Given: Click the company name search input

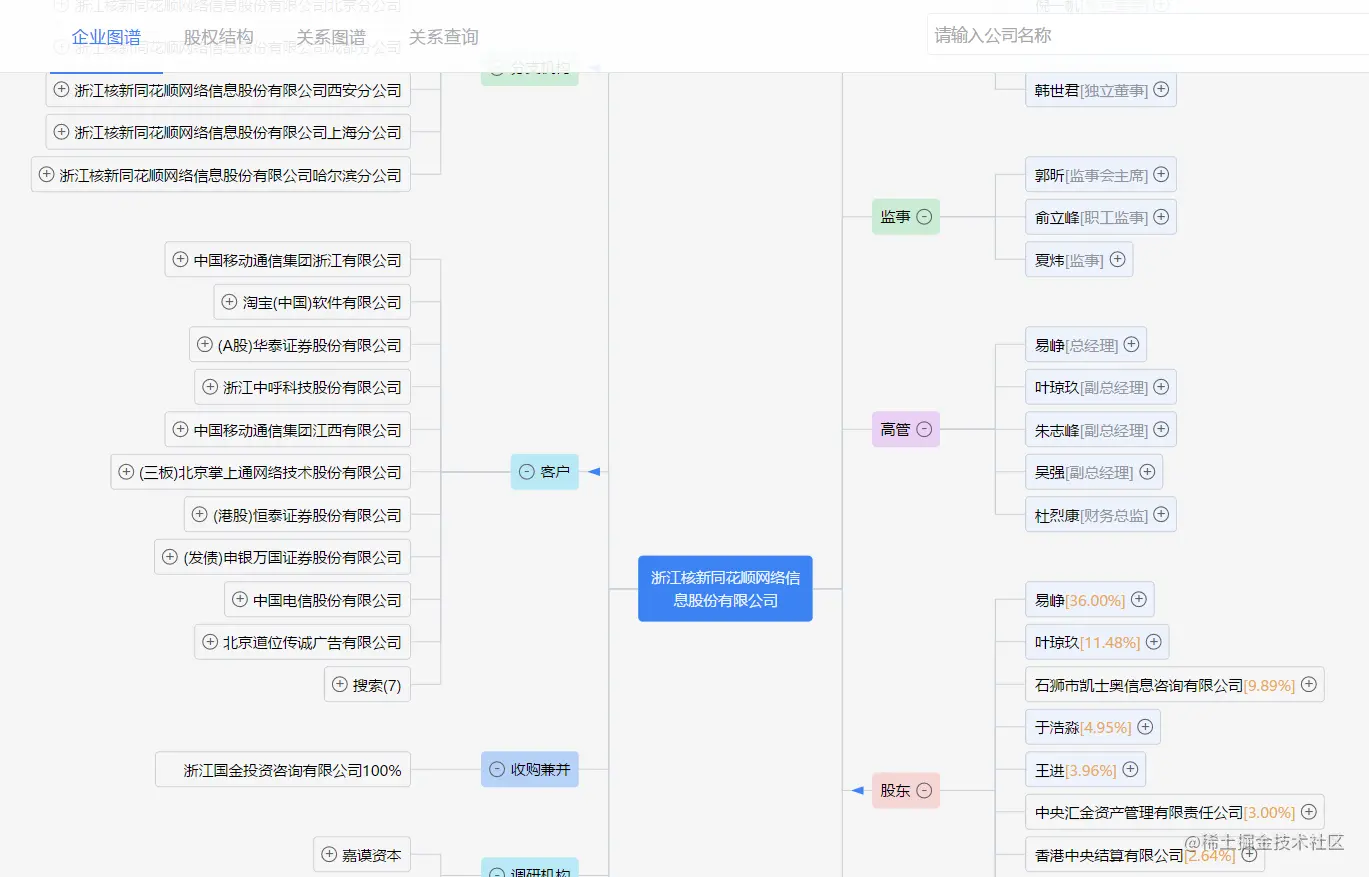Looking at the screenshot, I should click(1147, 35).
